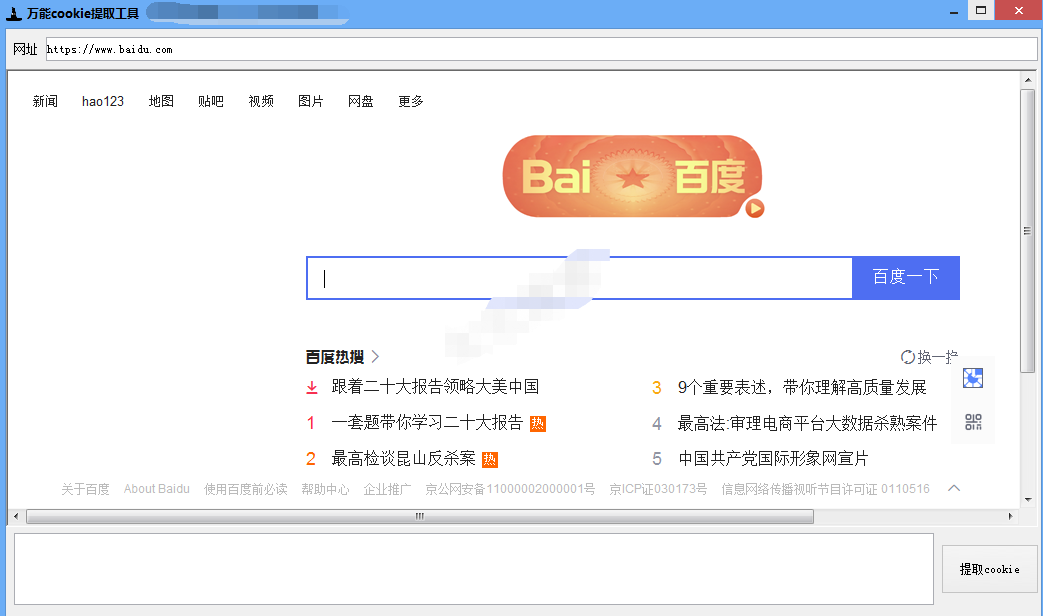Viewport: 1043px width, 616px height.
Task: Expand the 更多 navigation menu
Action: (x=410, y=101)
